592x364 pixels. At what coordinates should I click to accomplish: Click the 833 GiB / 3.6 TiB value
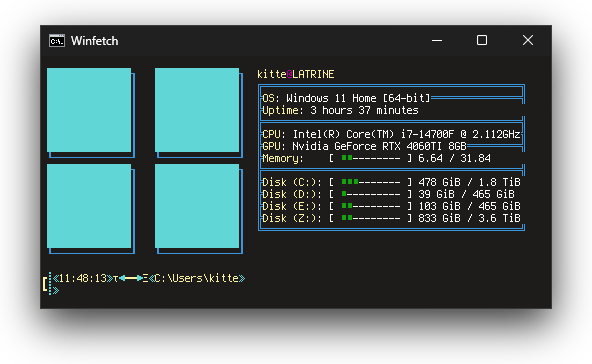[469, 218]
